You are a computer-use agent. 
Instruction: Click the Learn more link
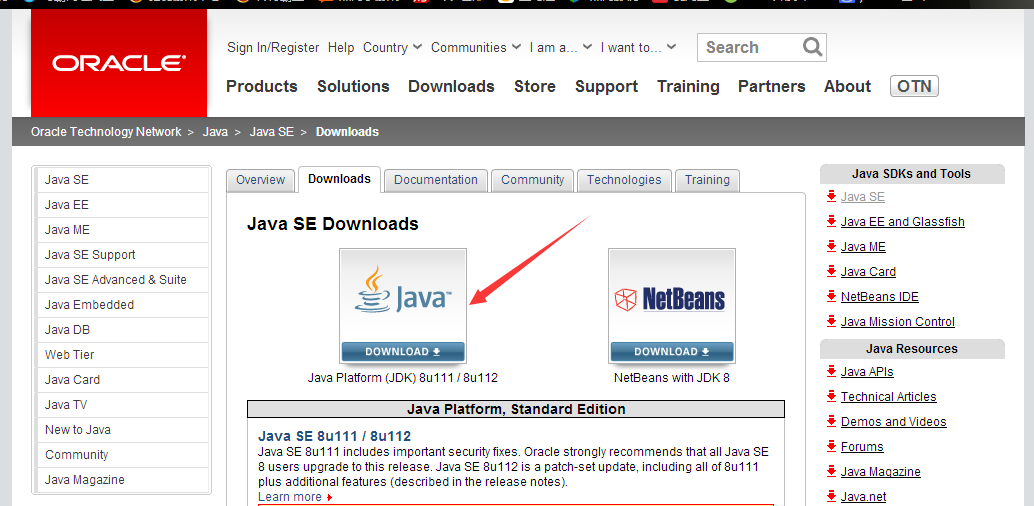[x=290, y=497]
